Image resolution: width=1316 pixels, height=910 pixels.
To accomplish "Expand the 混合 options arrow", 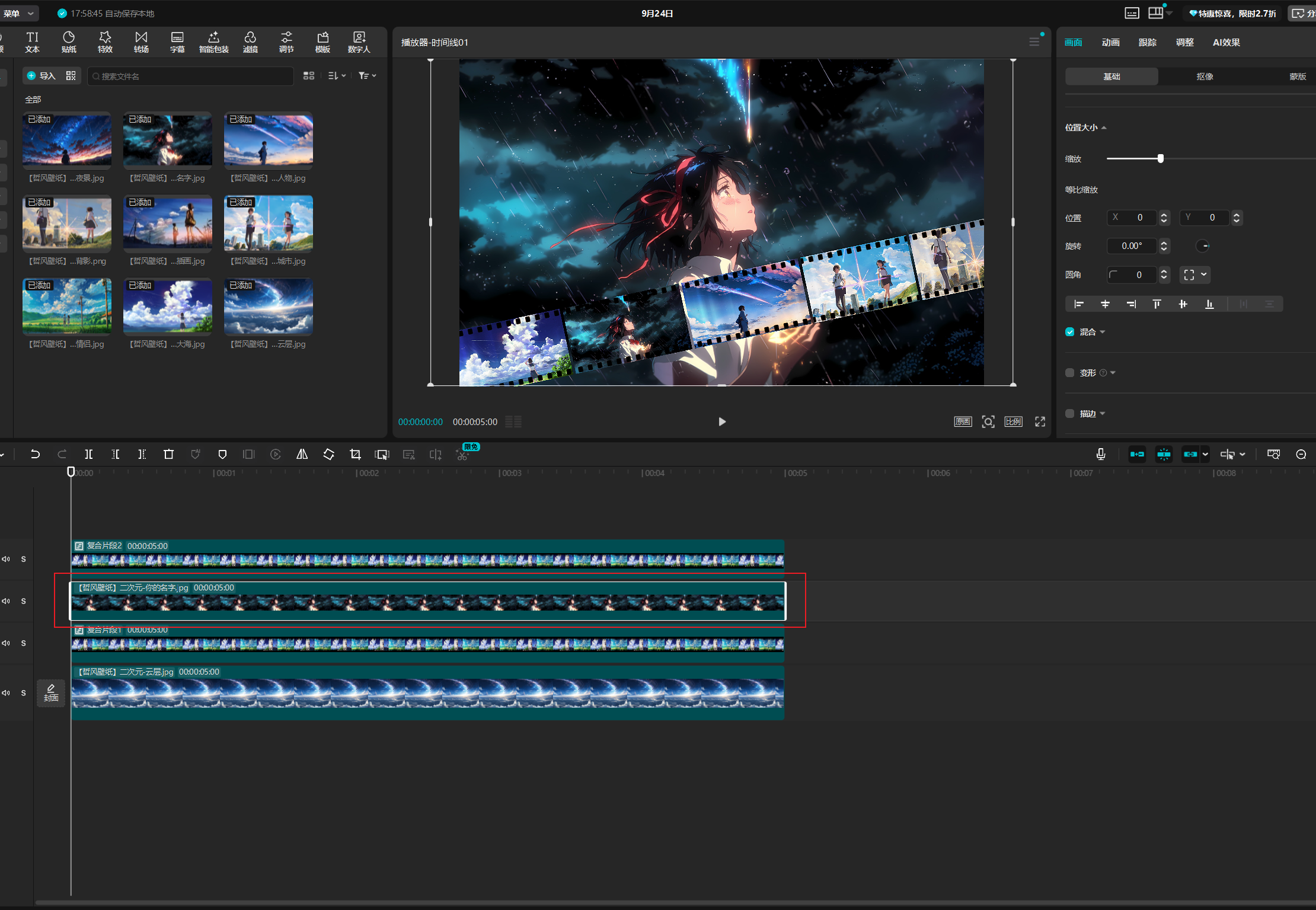I will (x=1102, y=332).
